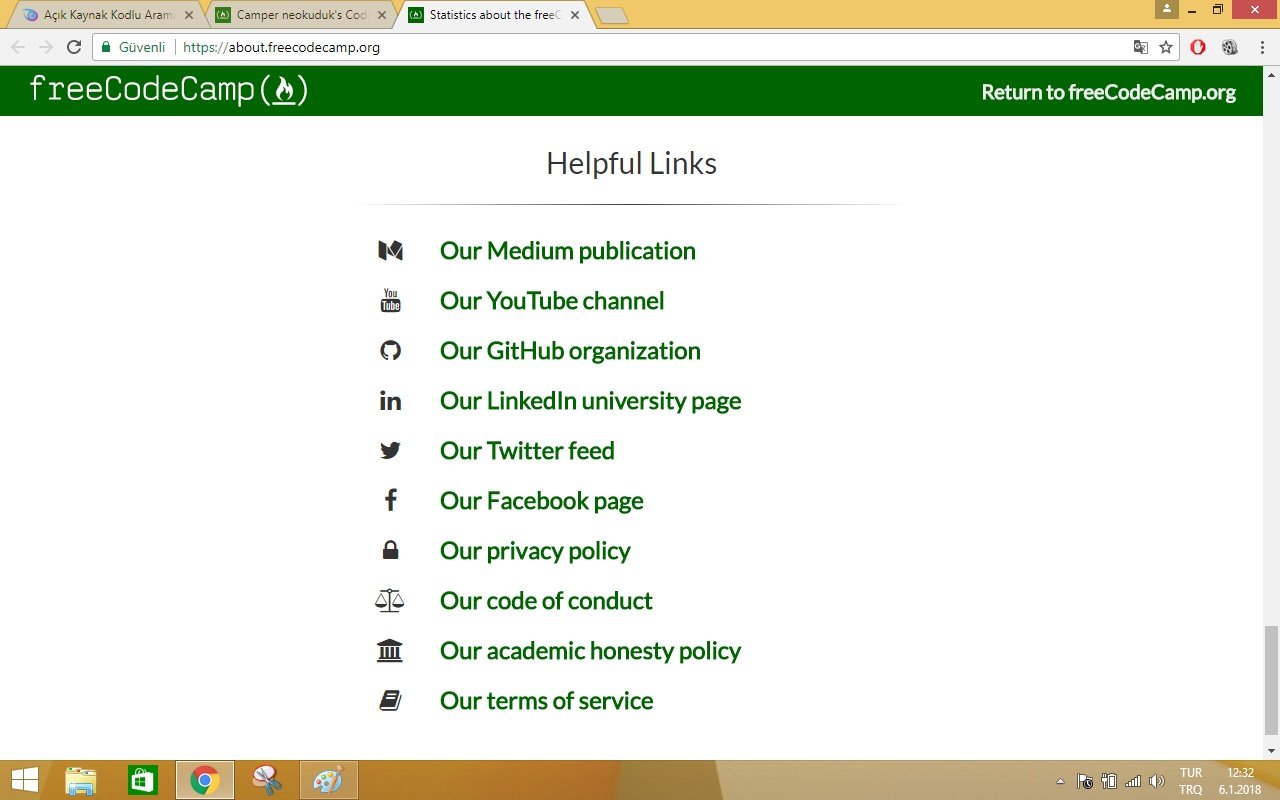Click the balance scales conduct icon
Screen dimensions: 1280x800
390,601
